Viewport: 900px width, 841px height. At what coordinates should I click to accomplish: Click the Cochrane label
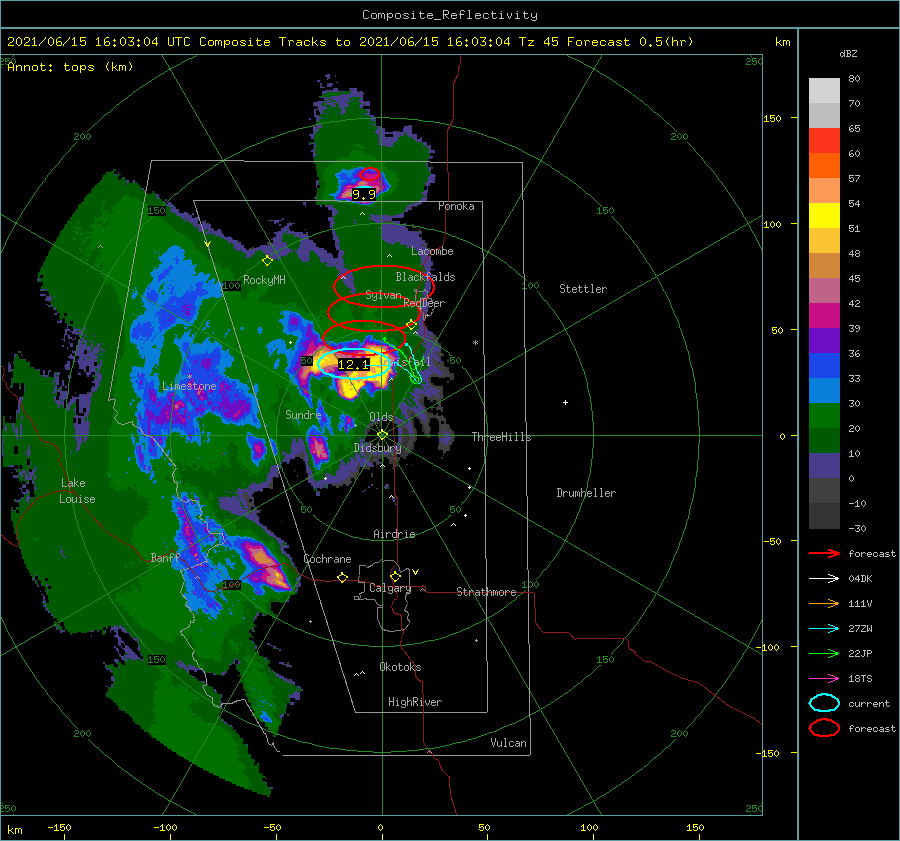click(327, 559)
